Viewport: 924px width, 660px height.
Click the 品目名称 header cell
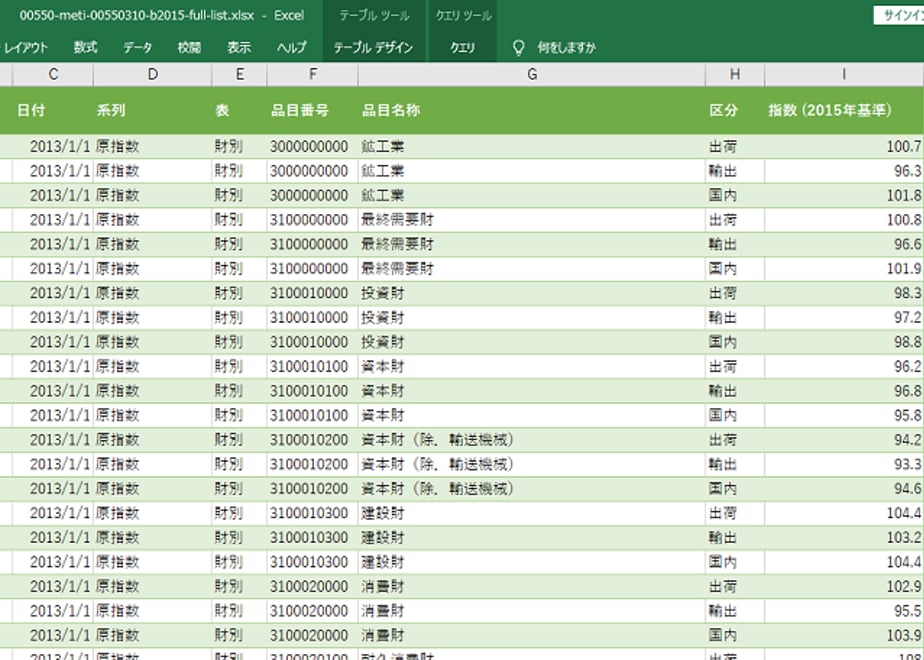(x=532, y=110)
